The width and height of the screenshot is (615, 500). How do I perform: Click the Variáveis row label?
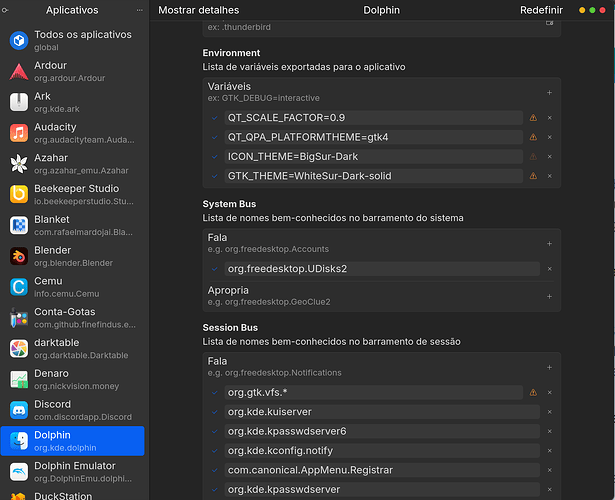229,87
